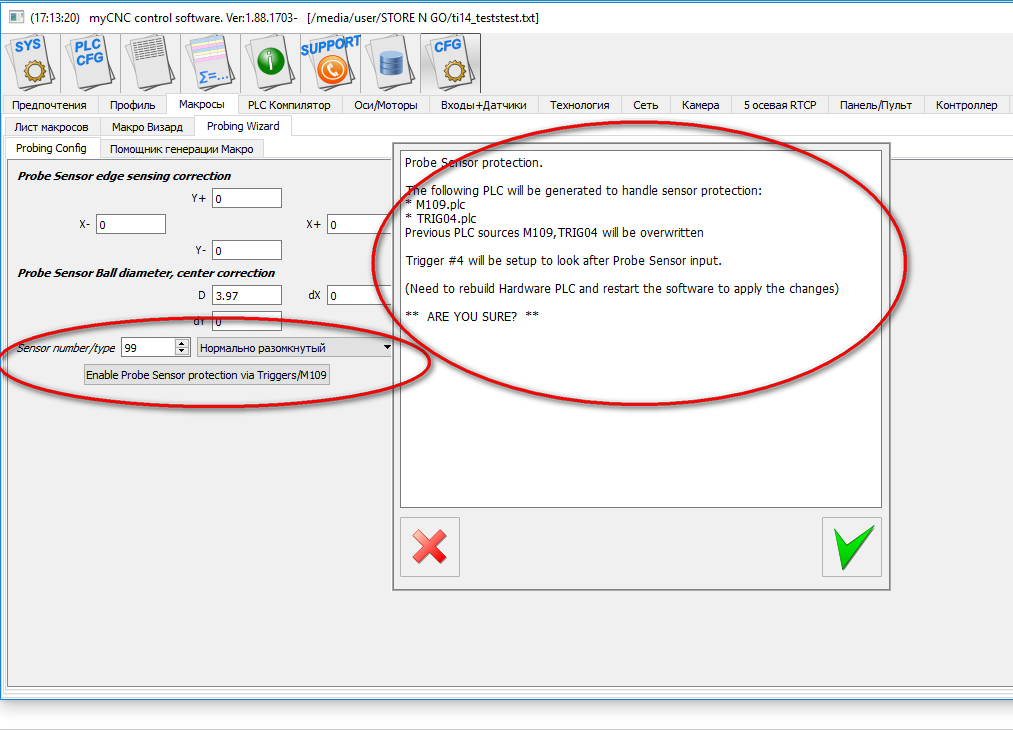Decrease sensor number with down arrow

(x=182, y=352)
